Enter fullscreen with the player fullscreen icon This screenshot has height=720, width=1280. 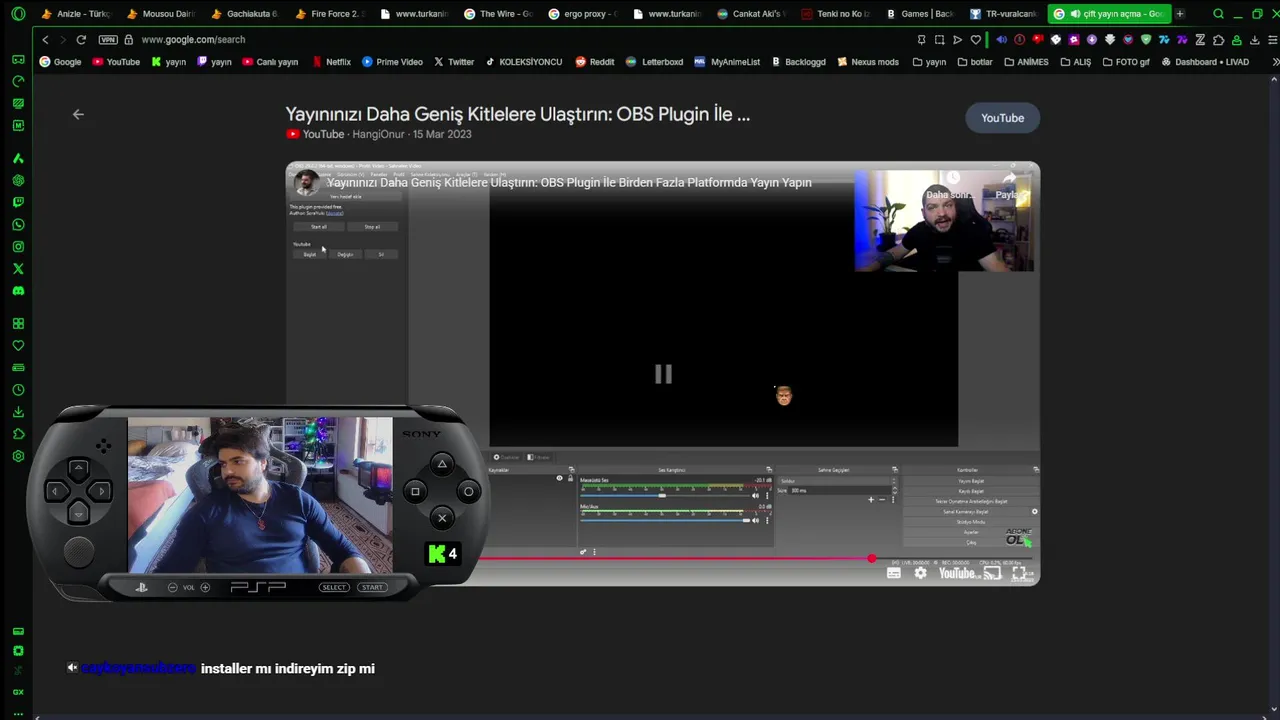click(x=1019, y=573)
